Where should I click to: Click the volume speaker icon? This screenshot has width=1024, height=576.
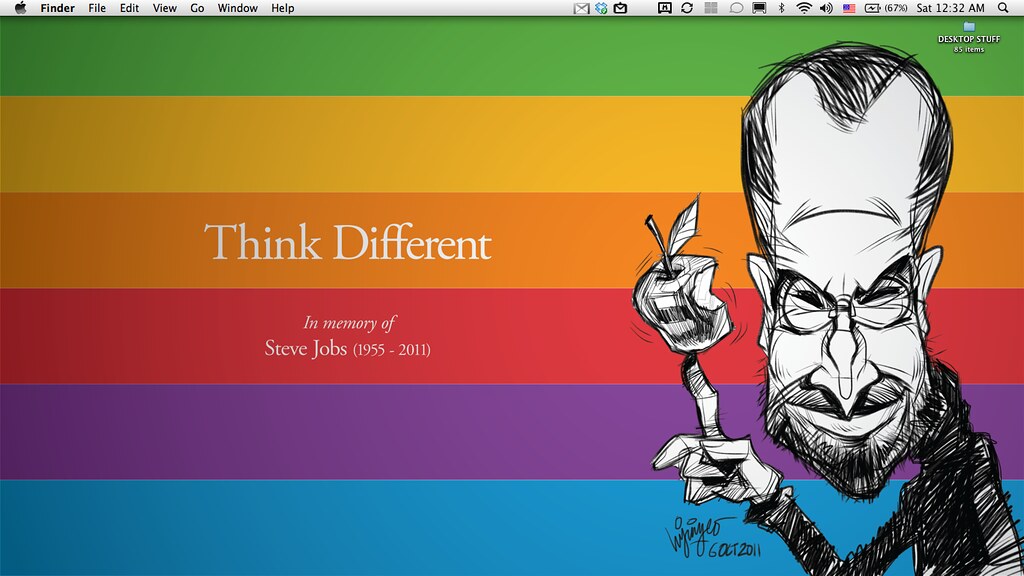tap(826, 8)
